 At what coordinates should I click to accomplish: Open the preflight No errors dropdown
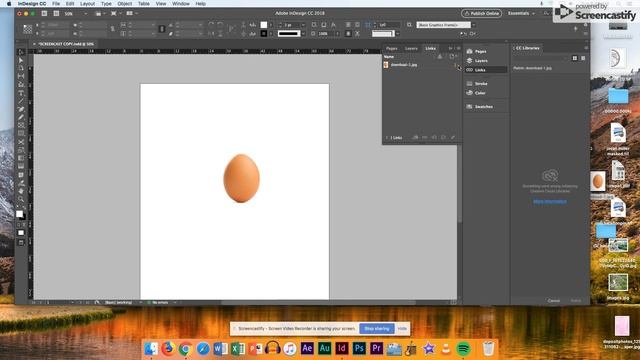(175, 302)
